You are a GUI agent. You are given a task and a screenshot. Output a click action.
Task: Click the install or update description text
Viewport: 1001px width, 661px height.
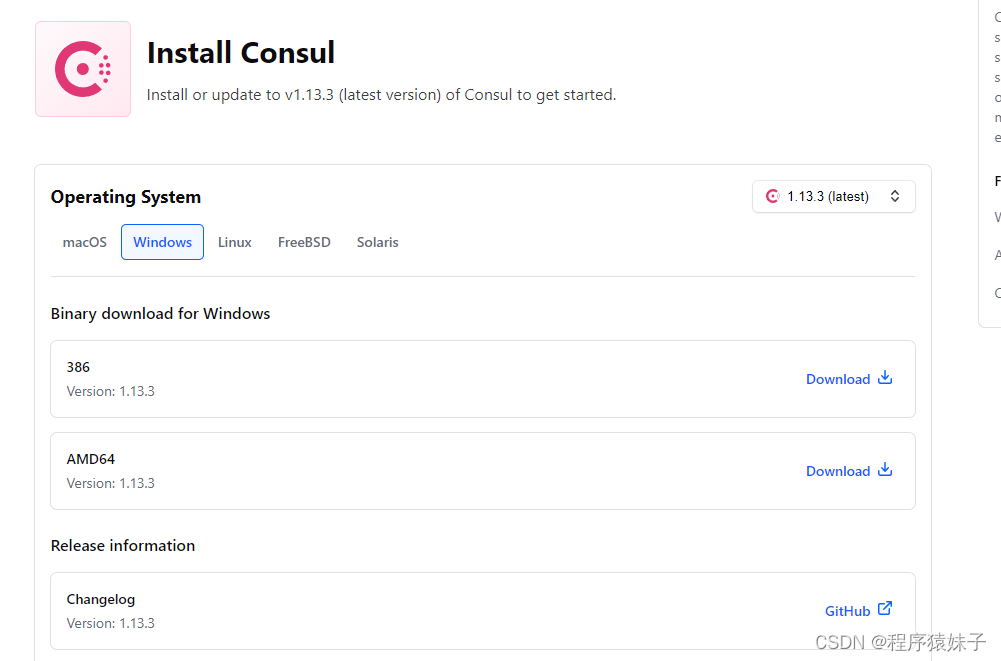click(381, 95)
